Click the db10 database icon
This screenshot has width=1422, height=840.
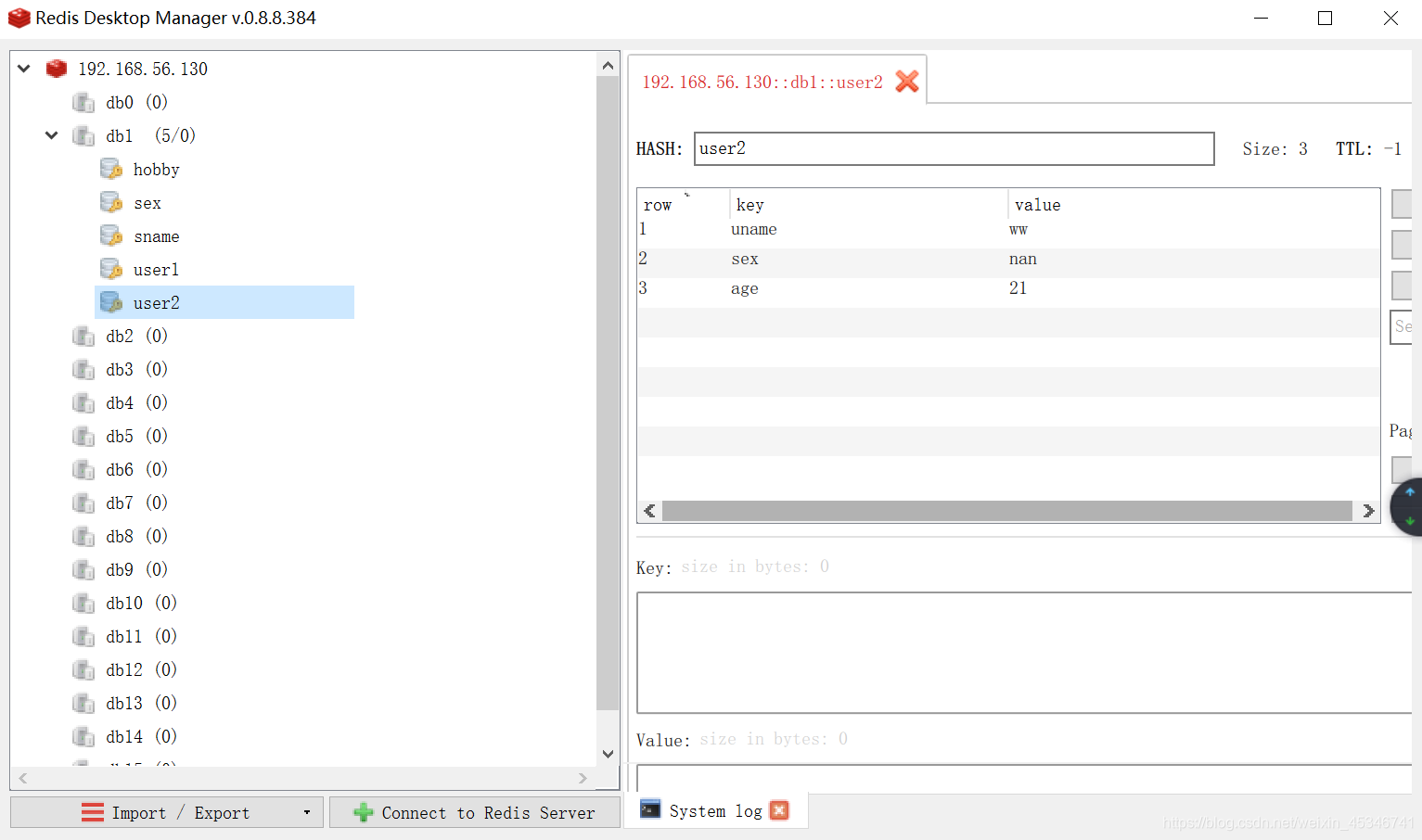click(x=83, y=603)
